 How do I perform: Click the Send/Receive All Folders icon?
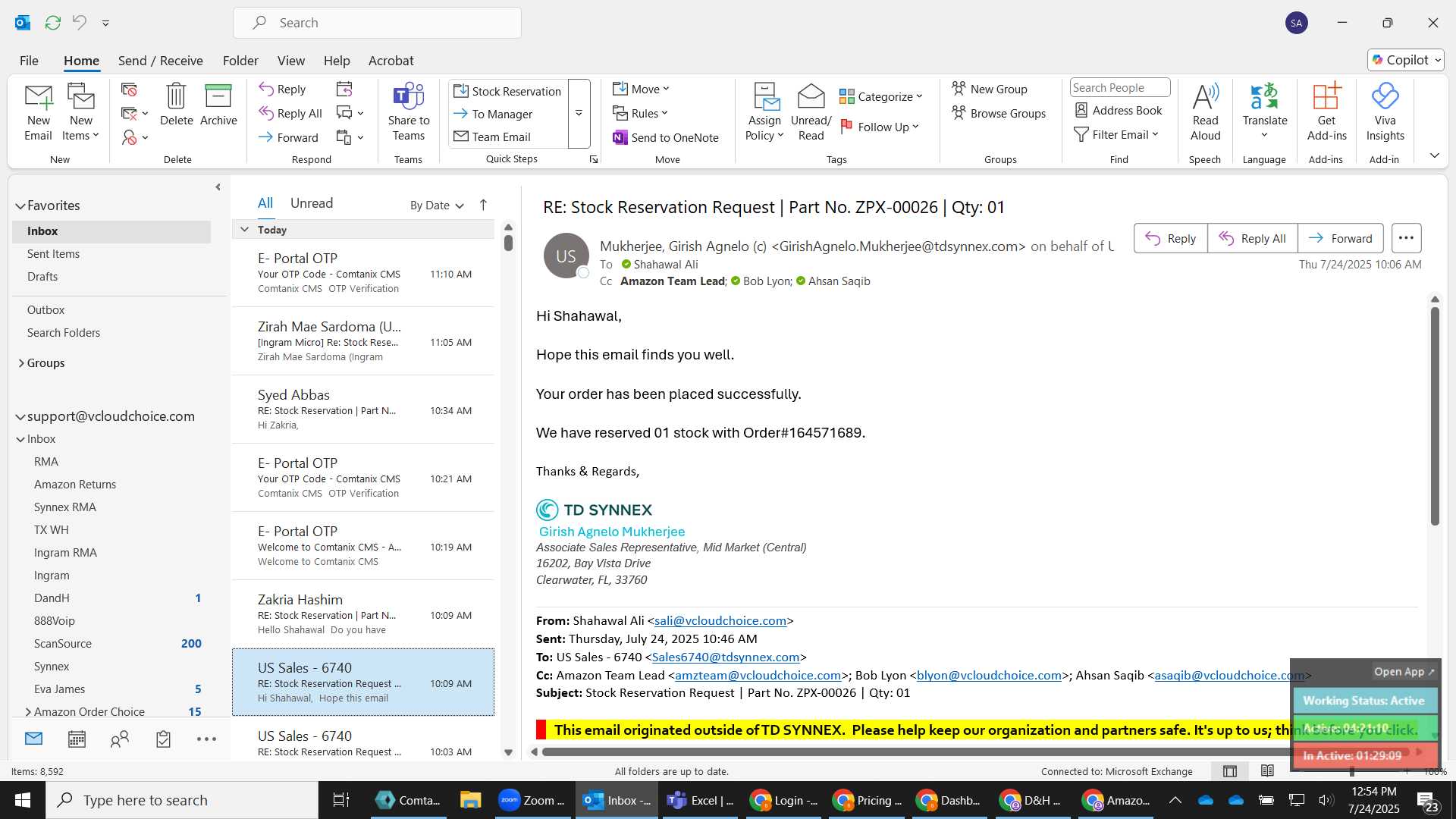click(52, 23)
